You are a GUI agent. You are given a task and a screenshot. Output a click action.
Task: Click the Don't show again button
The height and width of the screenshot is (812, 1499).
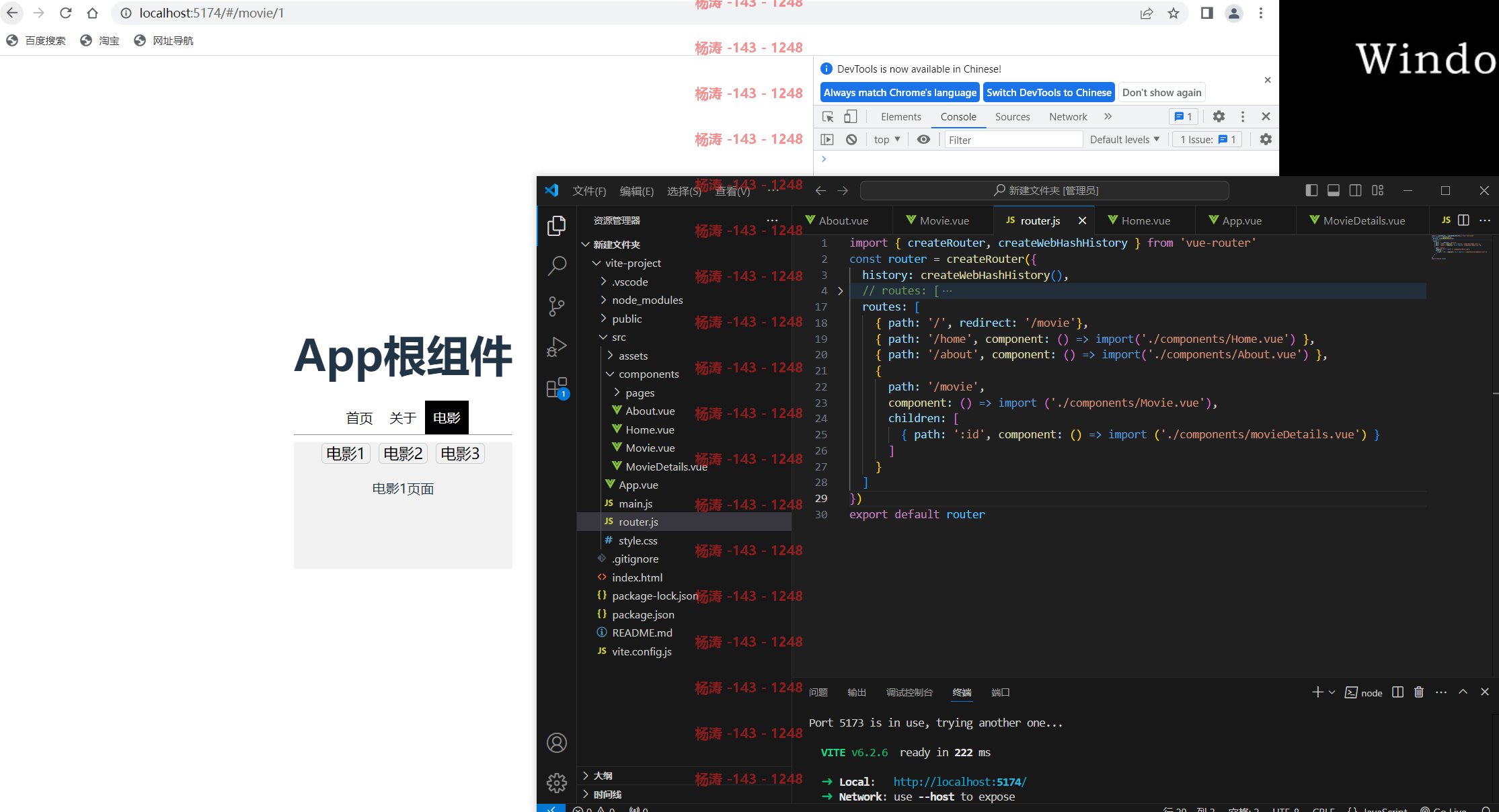(1161, 92)
